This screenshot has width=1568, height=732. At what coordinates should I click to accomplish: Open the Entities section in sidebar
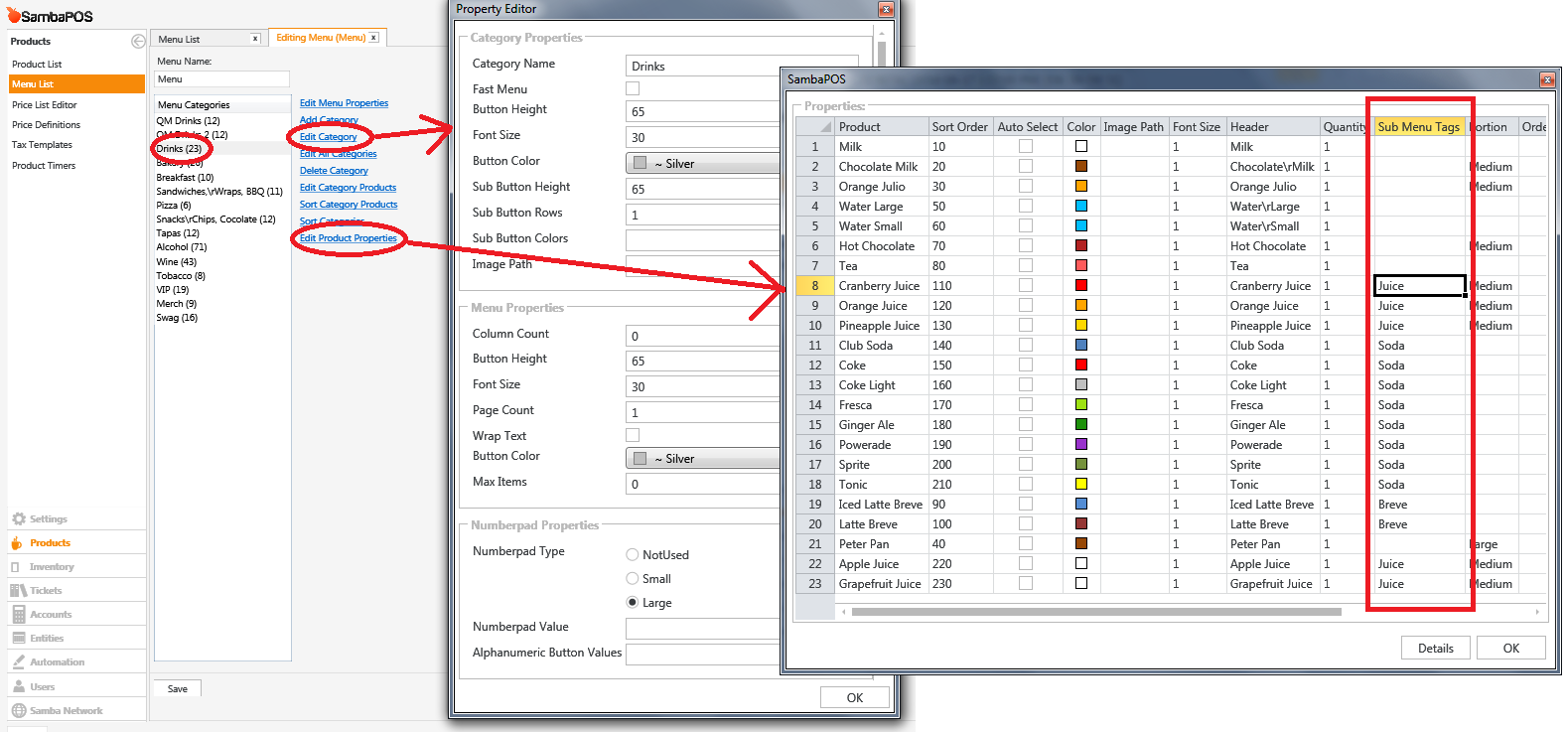(46, 638)
